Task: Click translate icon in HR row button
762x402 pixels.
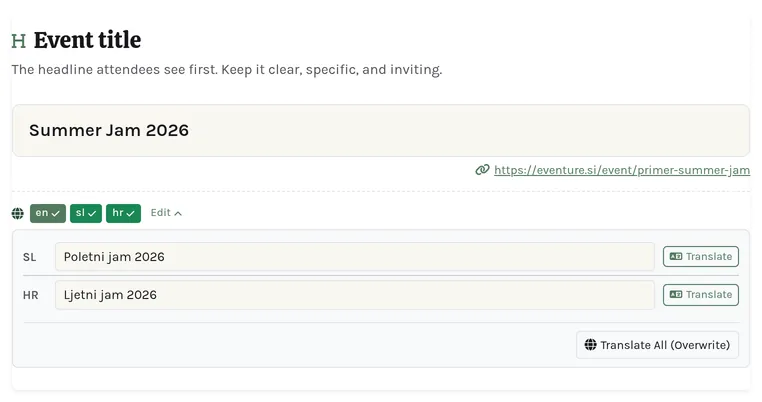Action: pos(676,294)
